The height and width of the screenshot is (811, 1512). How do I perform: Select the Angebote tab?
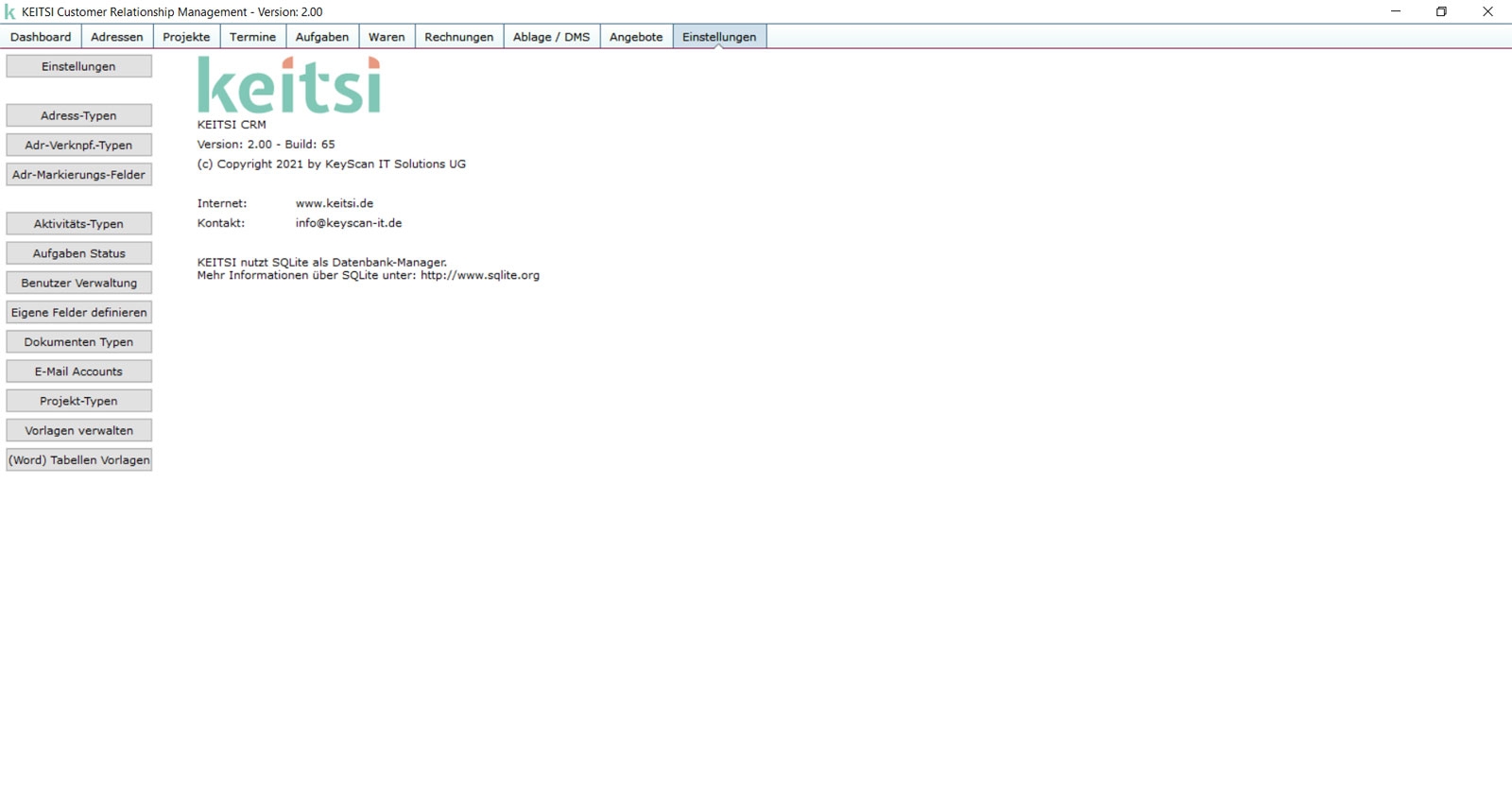636,37
